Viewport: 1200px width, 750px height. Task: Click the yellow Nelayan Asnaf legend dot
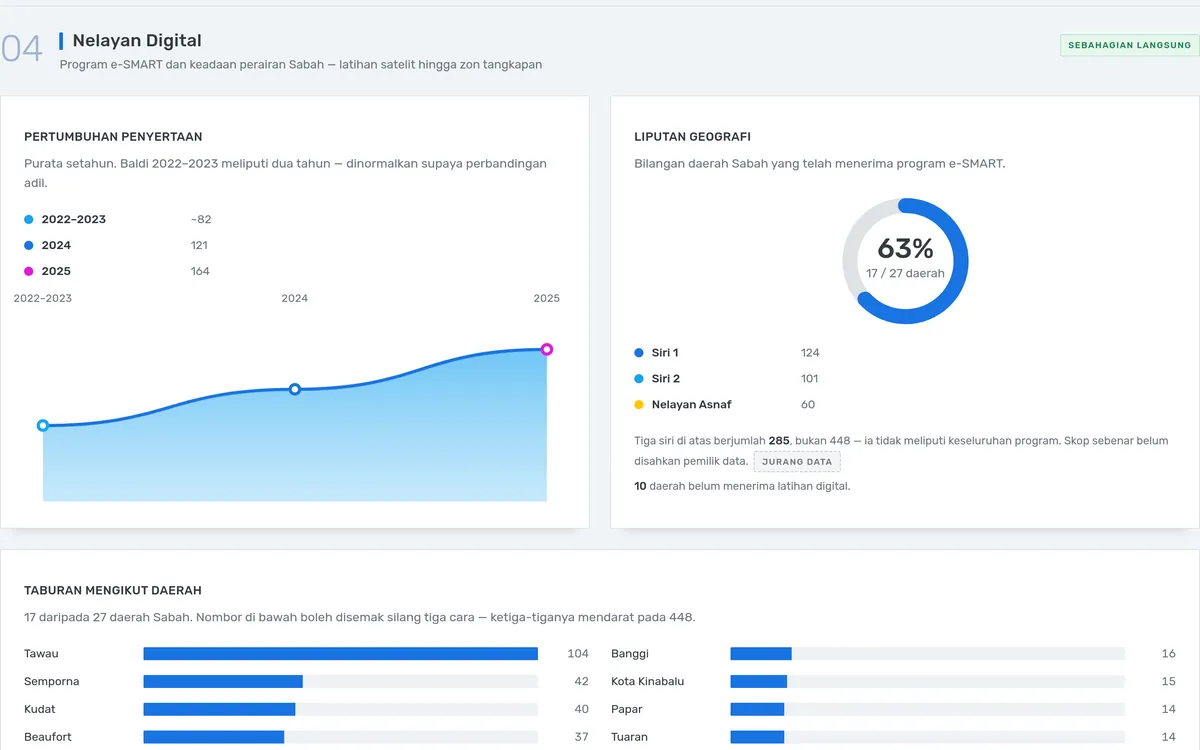point(639,405)
